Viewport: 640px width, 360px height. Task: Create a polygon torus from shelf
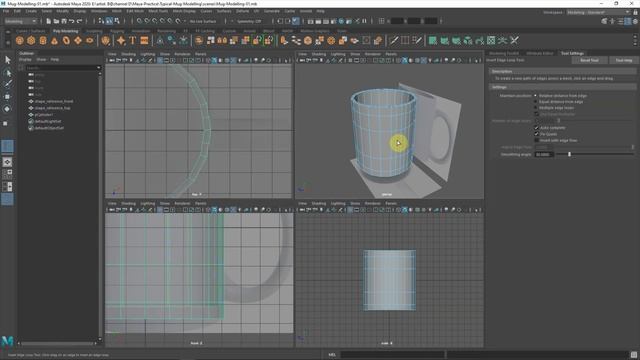pos(66,40)
